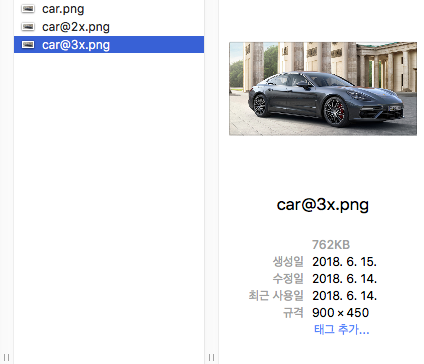Click the 수정일 label
The height and width of the screenshot is (364, 424).
[288, 279]
